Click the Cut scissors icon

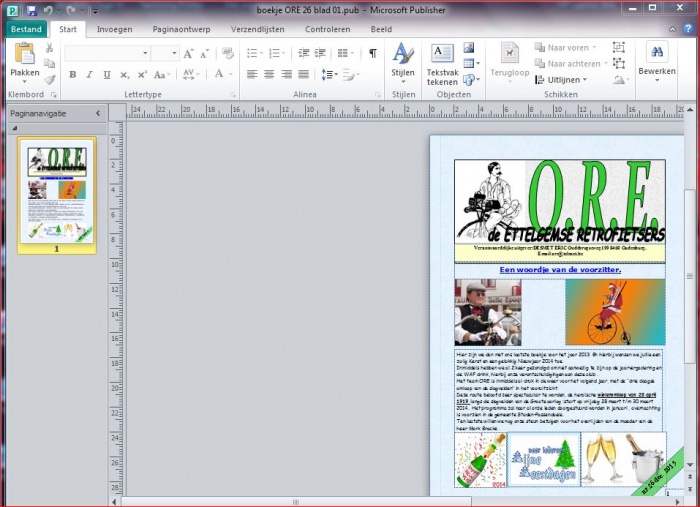[49, 48]
